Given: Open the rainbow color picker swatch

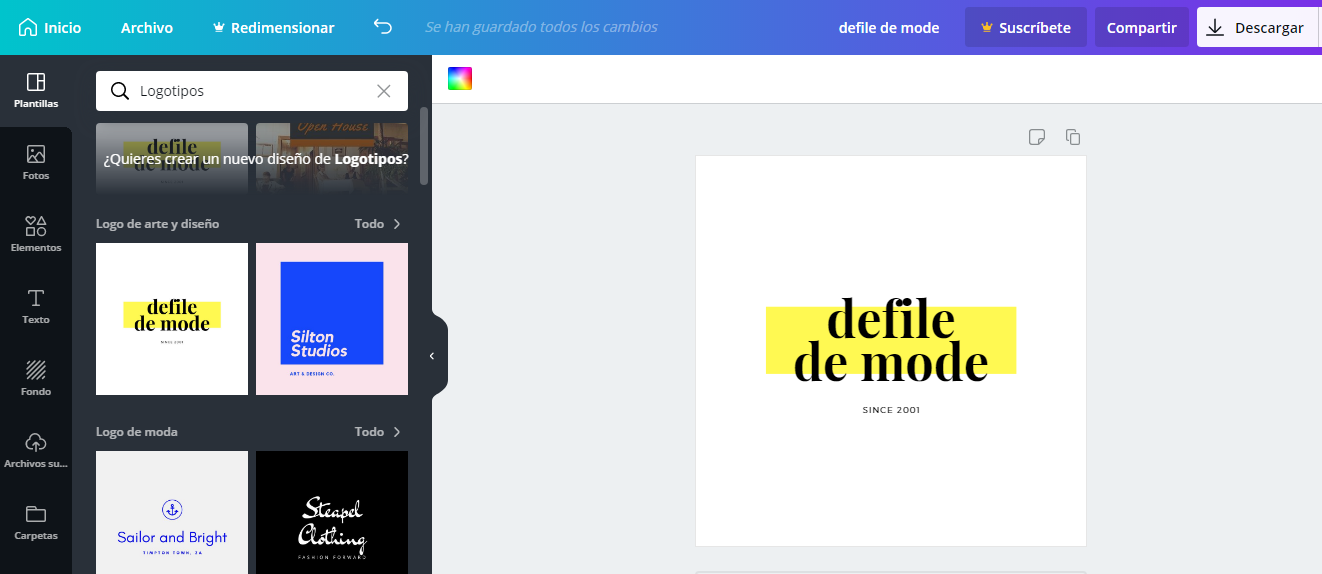Looking at the screenshot, I should click(460, 79).
